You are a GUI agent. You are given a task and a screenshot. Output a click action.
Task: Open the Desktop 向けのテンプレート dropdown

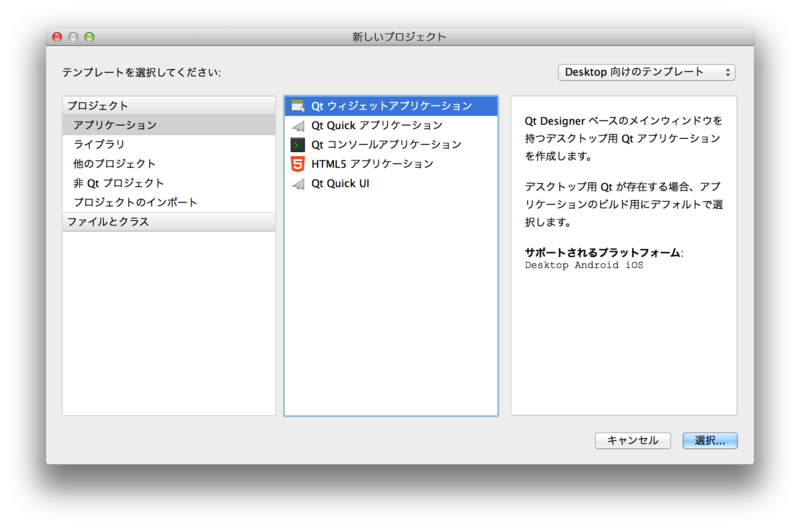point(646,72)
